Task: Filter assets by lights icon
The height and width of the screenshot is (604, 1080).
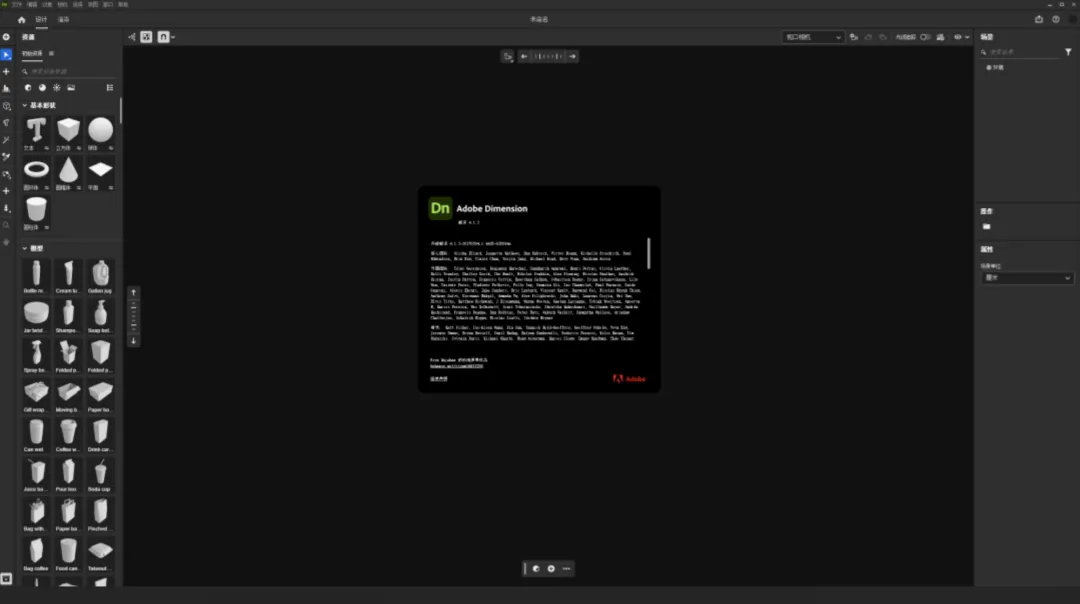Action: pos(56,88)
